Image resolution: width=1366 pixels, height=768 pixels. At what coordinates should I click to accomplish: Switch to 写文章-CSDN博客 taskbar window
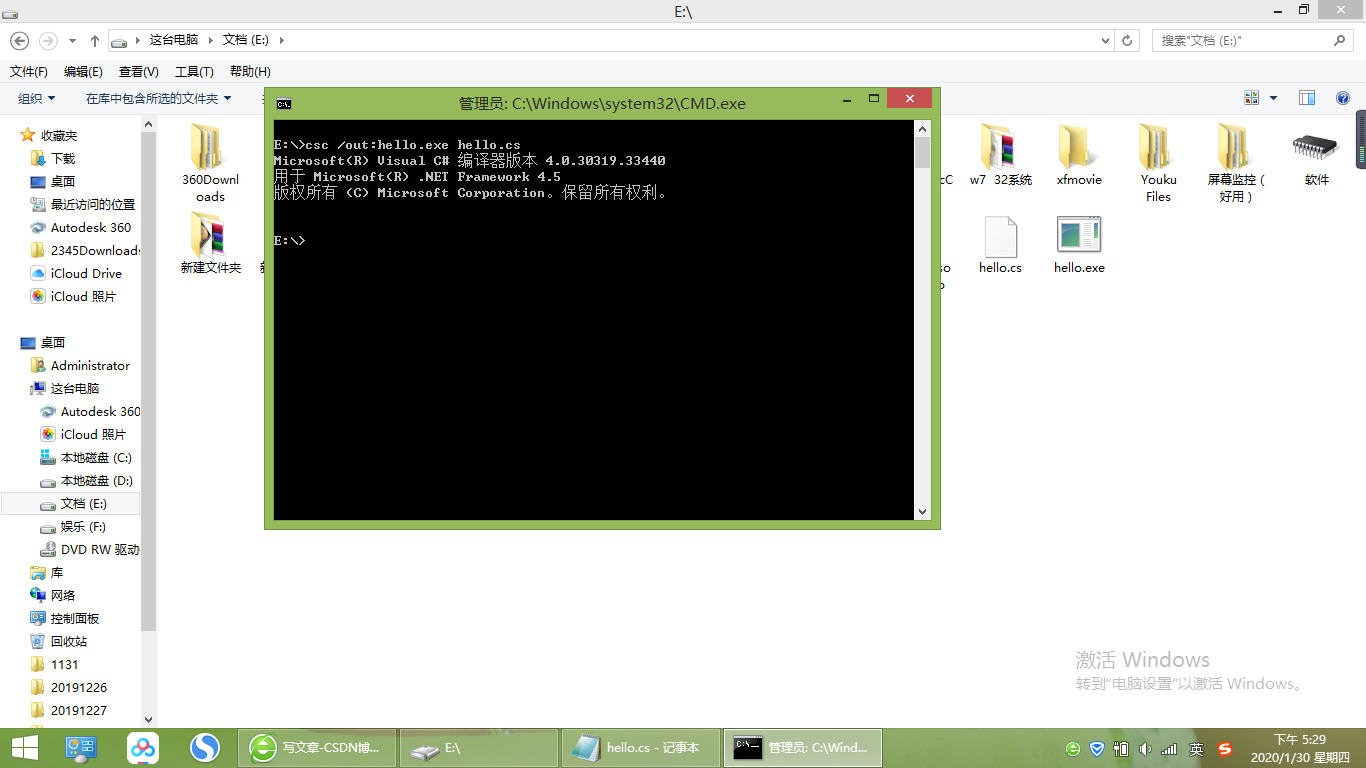pos(317,748)
